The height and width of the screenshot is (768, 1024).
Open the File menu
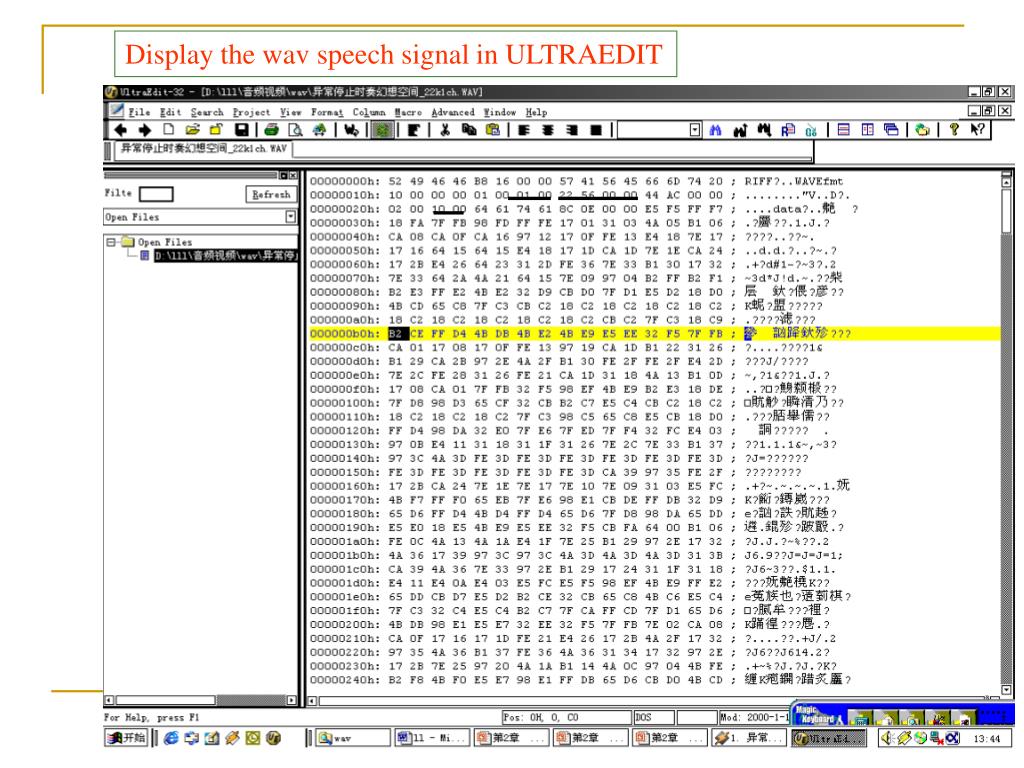(139, 112)
